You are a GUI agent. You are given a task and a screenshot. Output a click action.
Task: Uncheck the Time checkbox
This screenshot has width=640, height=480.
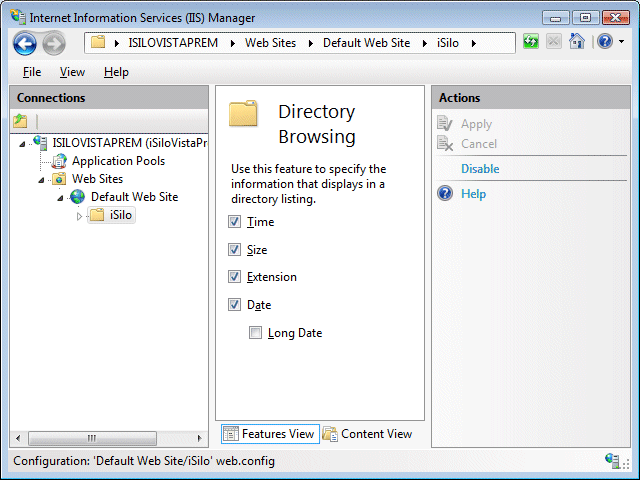235,222
